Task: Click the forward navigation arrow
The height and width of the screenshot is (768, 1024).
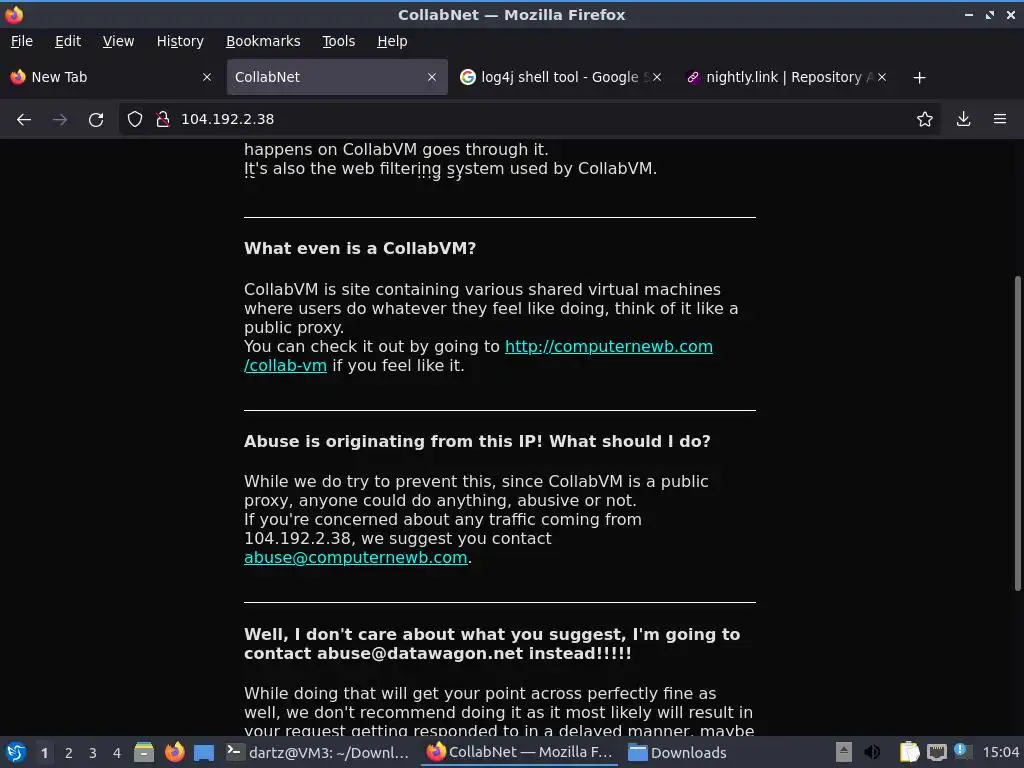Action: point(59,119)
